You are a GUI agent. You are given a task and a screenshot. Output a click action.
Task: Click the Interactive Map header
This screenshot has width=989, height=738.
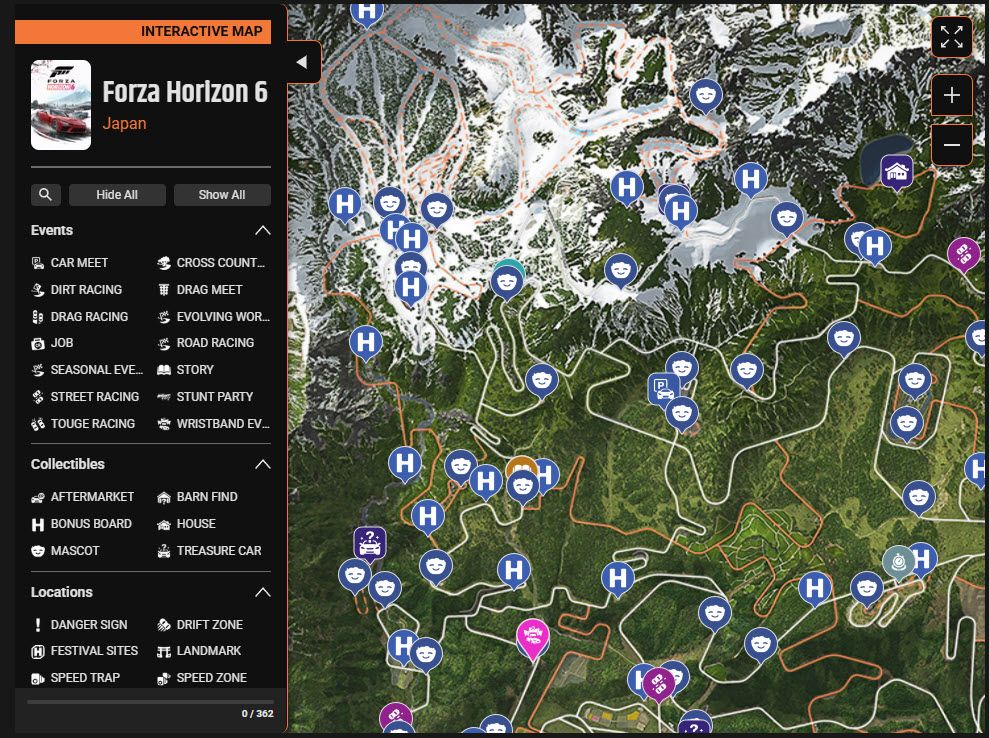[143, 32]
